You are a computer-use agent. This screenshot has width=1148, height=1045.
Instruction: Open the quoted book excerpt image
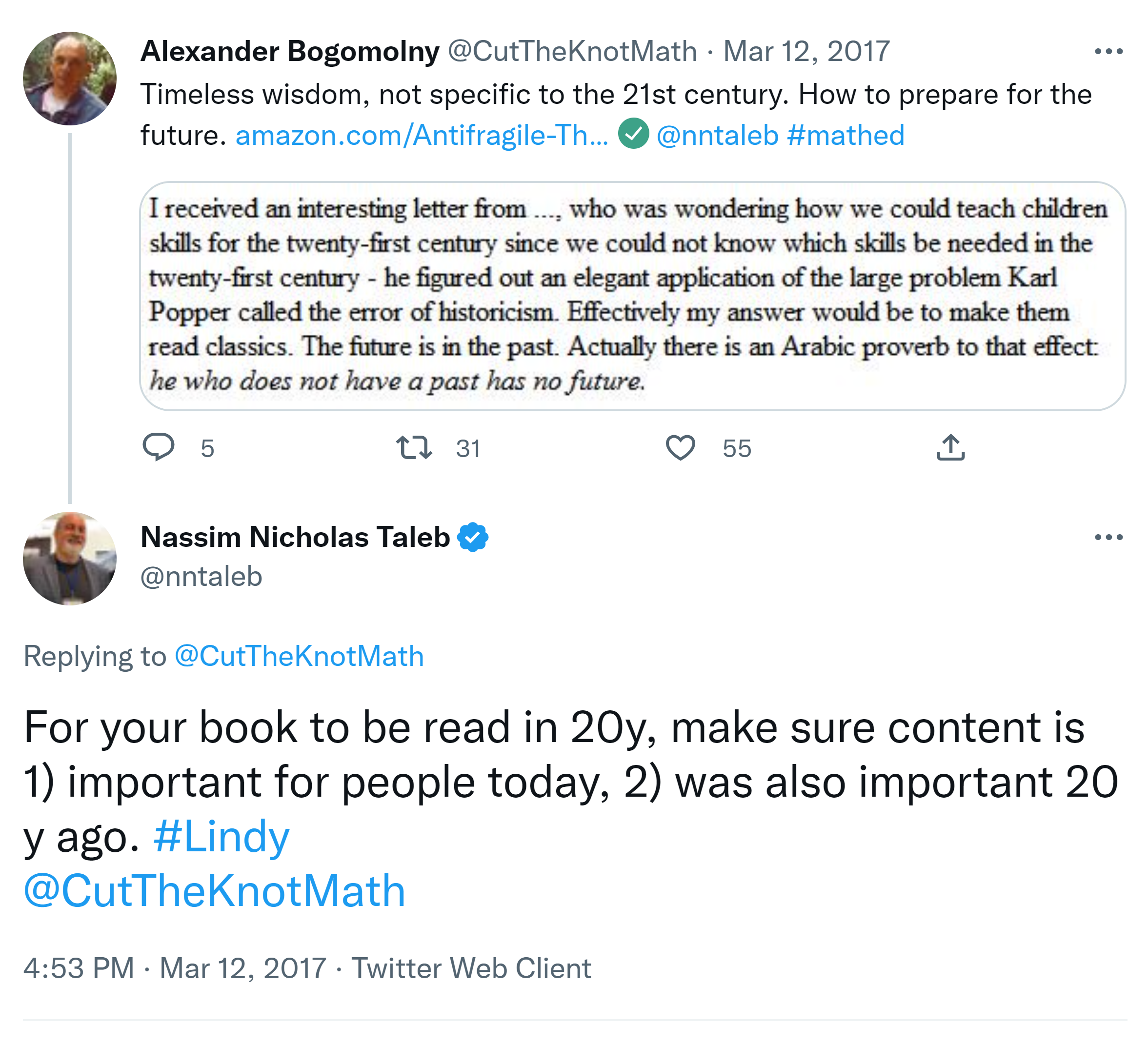632,296
